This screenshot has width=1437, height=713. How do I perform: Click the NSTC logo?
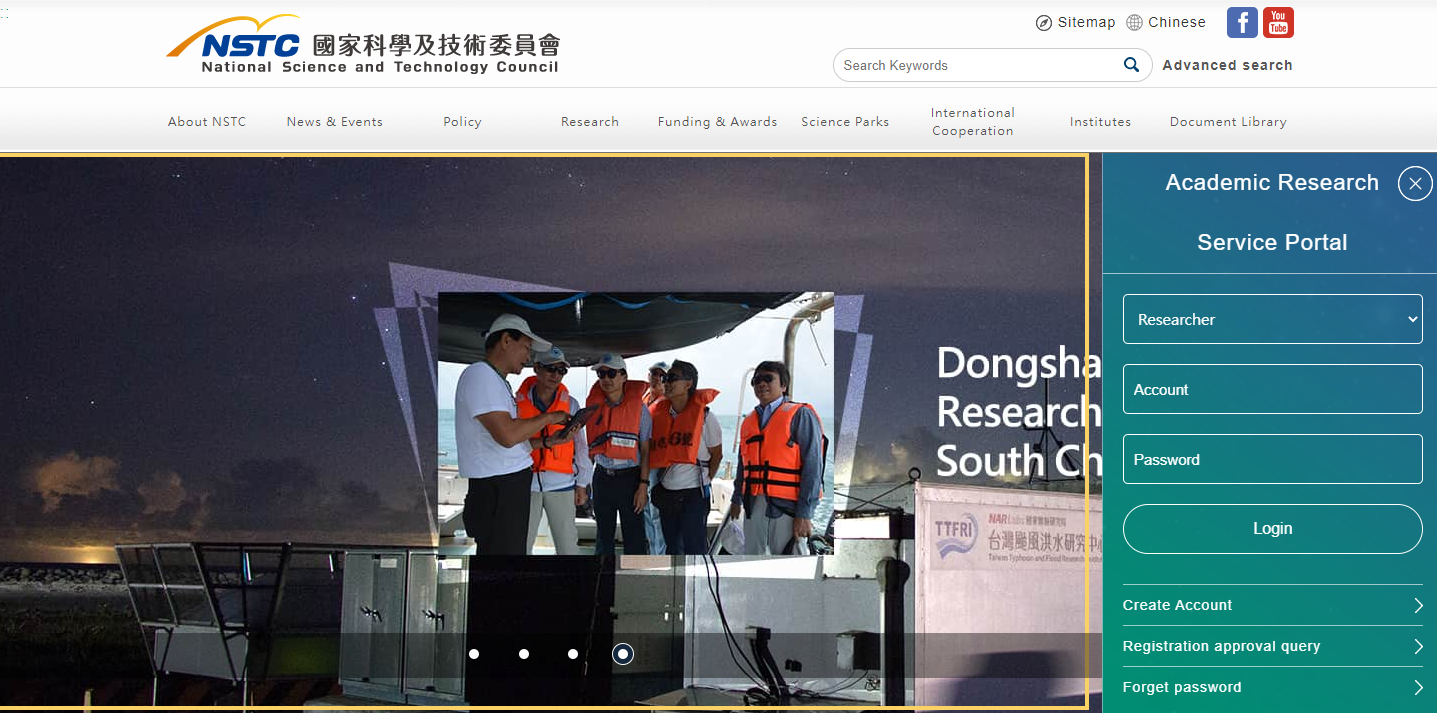click(363, 46)
